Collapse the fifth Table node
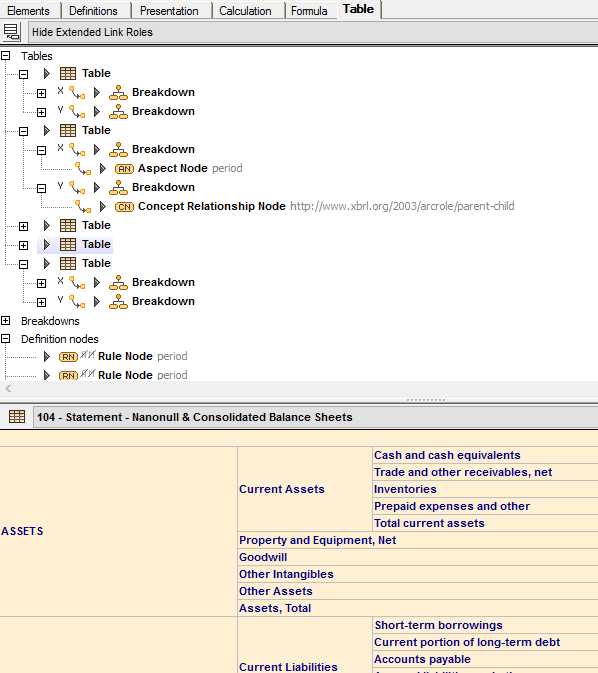Viewport: 598px width, 673px height. click(24, 264)
